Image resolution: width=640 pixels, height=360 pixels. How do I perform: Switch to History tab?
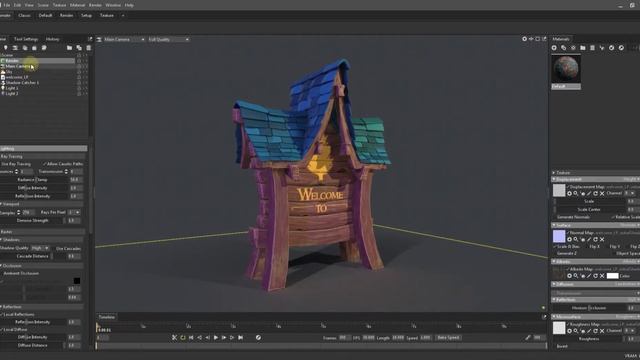click(x=52, y=39)
